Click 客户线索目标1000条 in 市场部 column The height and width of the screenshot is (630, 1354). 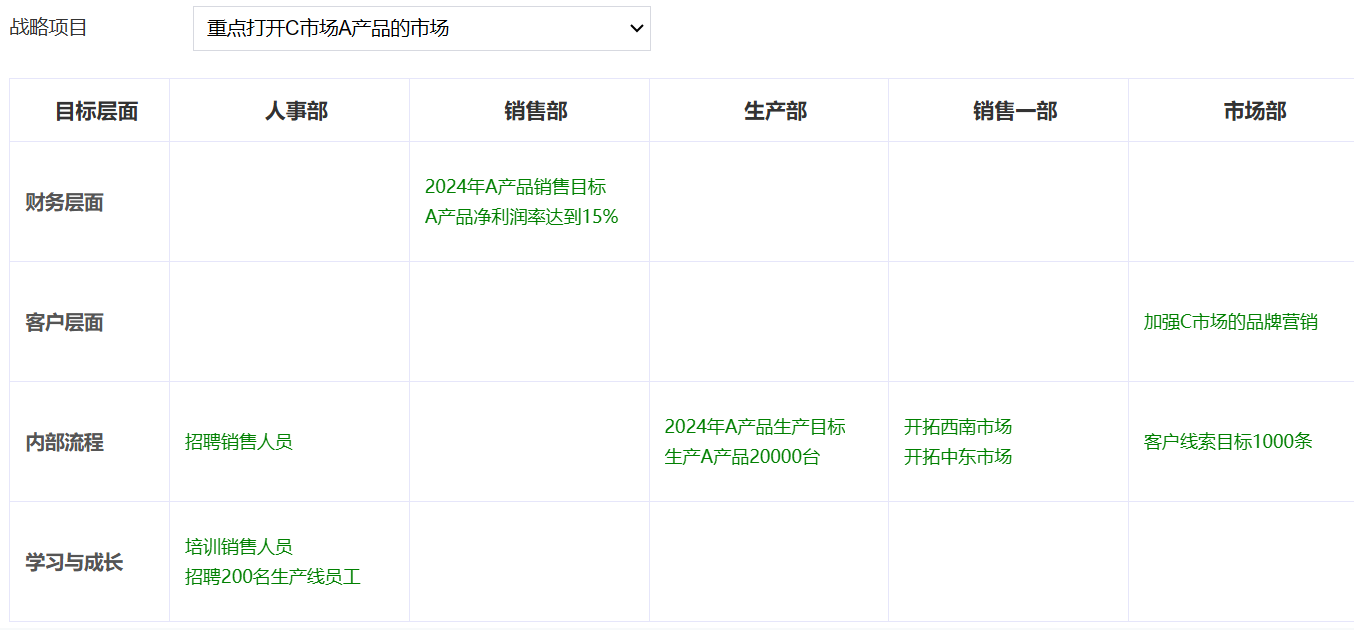[x=1227, y=441]
